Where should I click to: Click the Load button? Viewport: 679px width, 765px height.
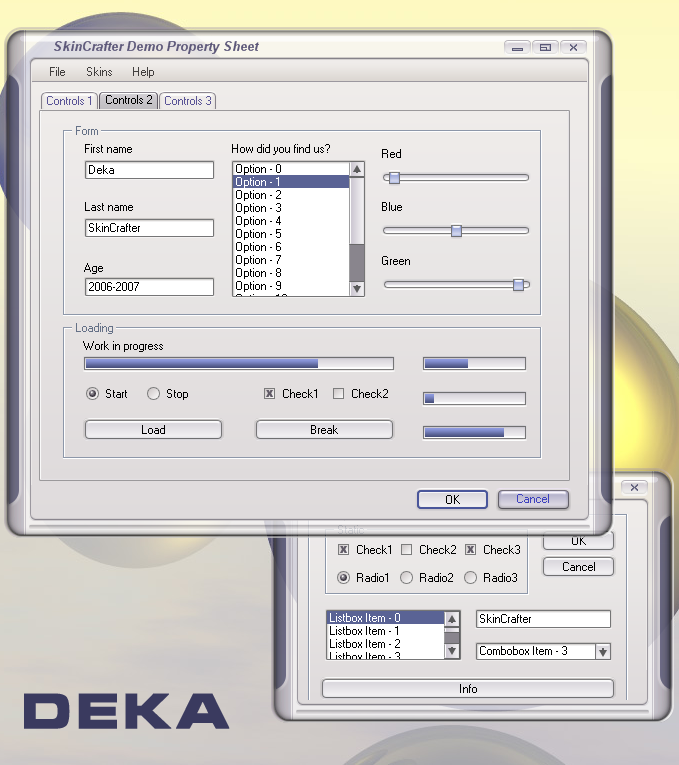coord(153,430)
